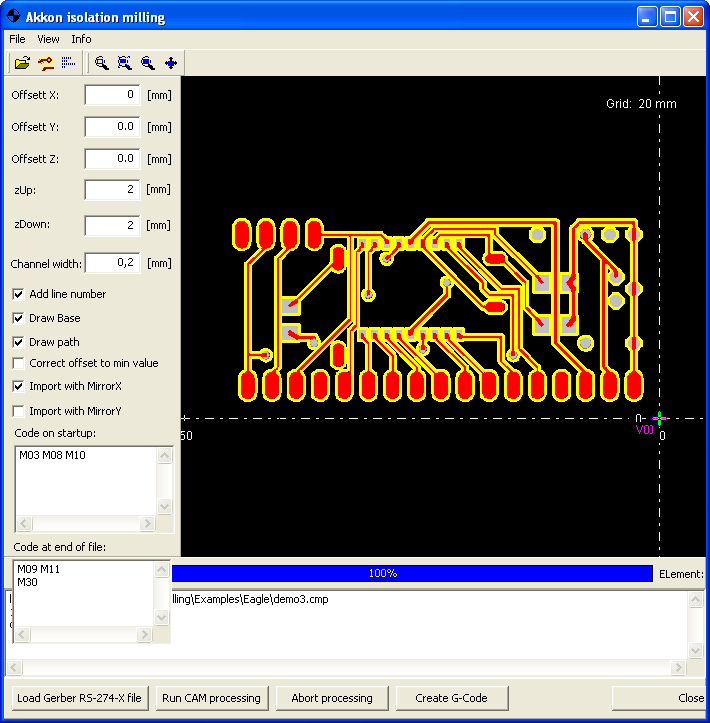Open the View menu
Screen dimensions: 710x723
click(48, 39)
